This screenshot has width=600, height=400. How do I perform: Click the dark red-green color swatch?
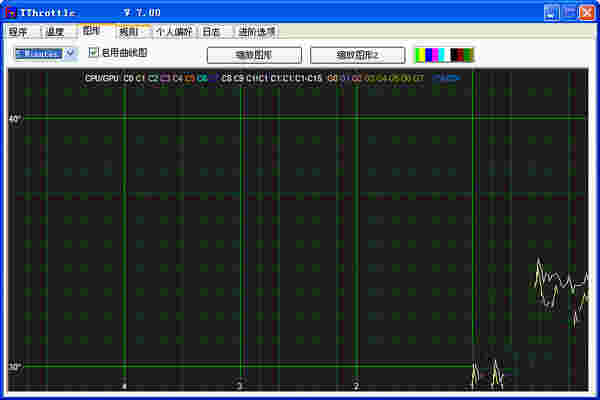[461, 54]
